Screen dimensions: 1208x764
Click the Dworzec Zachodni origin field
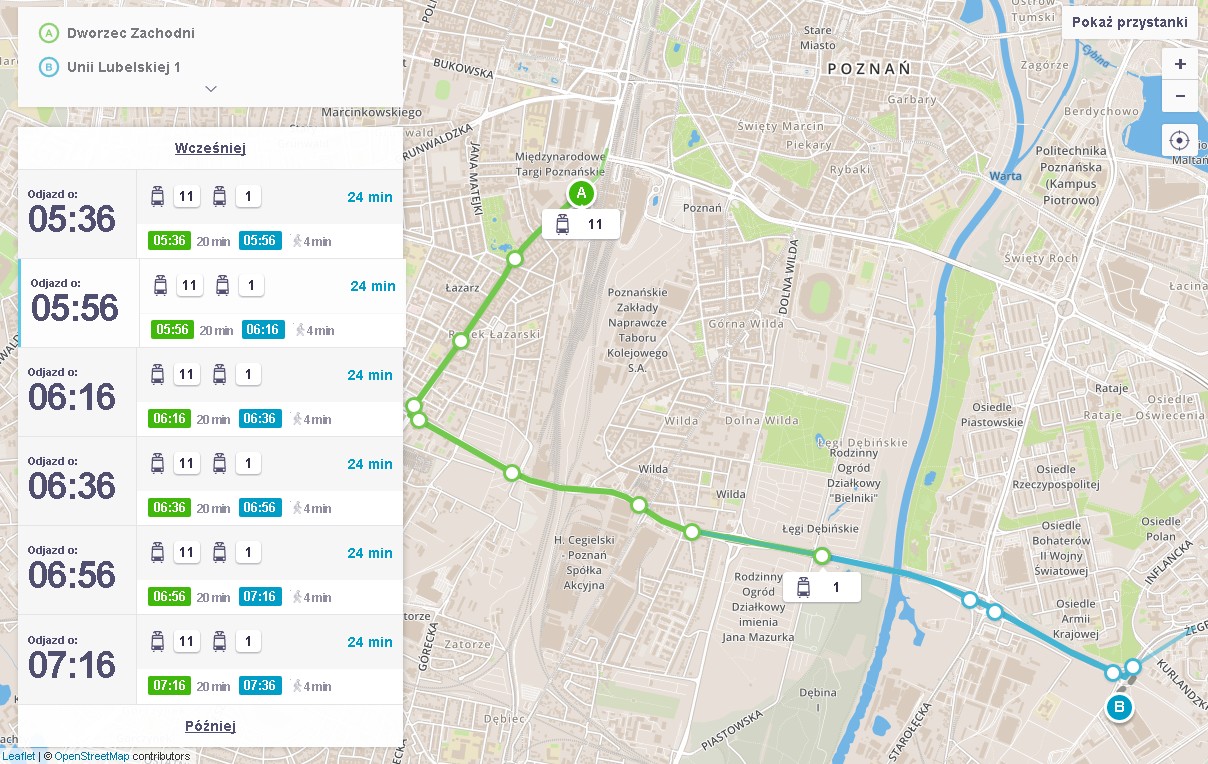coord(131,33)
